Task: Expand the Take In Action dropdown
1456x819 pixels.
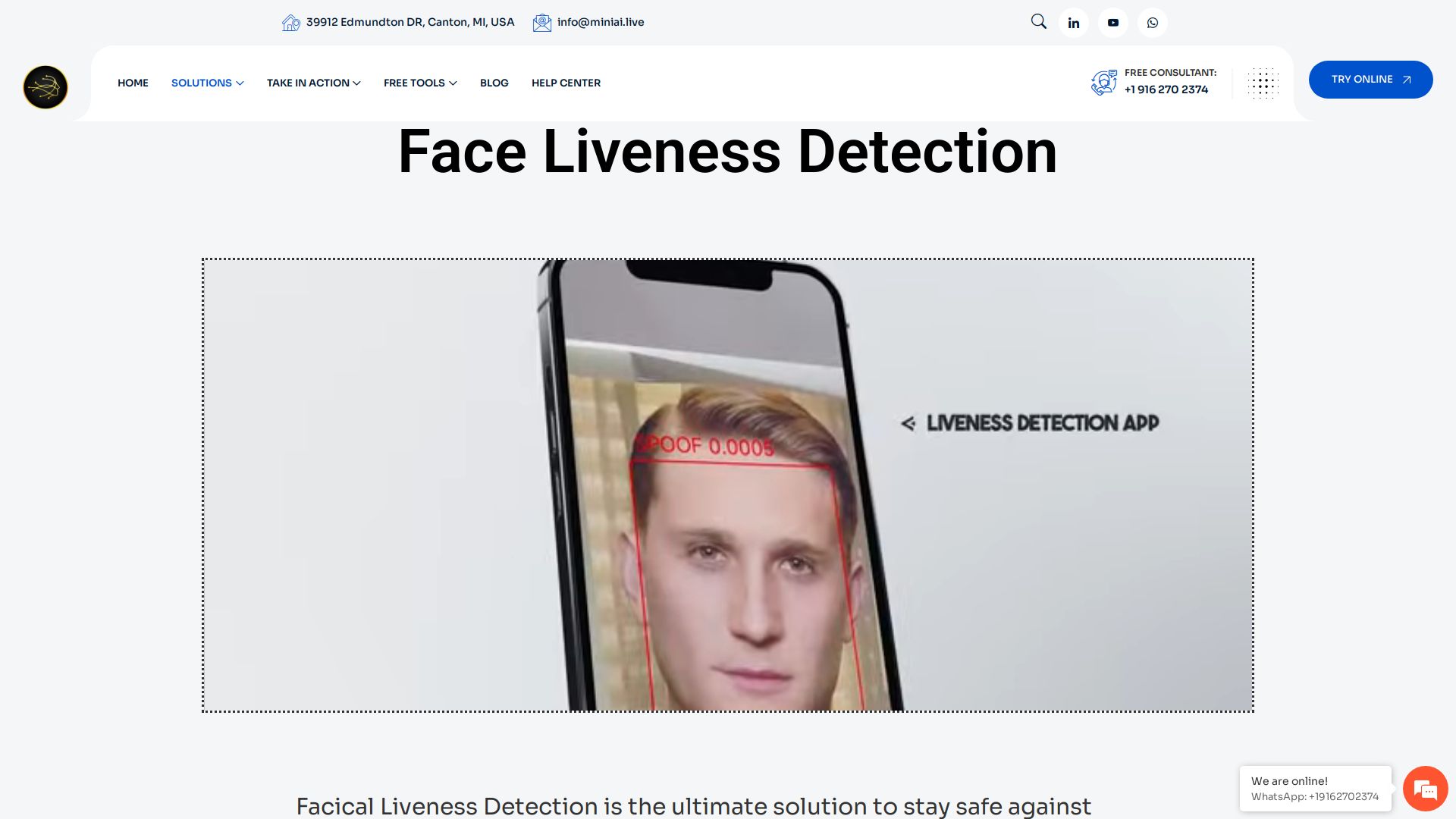Action: (313, 83)
